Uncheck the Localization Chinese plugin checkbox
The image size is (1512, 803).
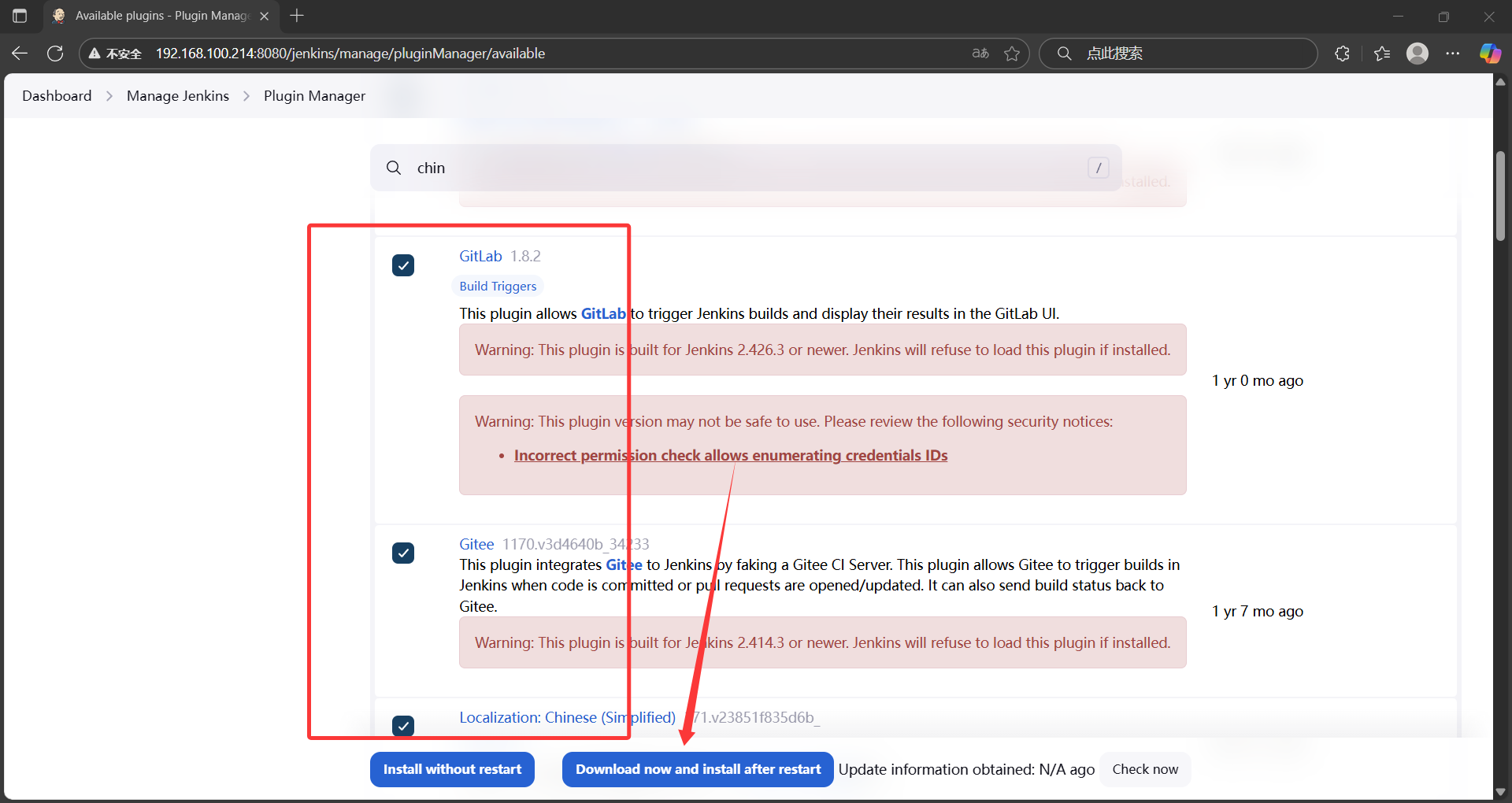[x=403, y=725]
